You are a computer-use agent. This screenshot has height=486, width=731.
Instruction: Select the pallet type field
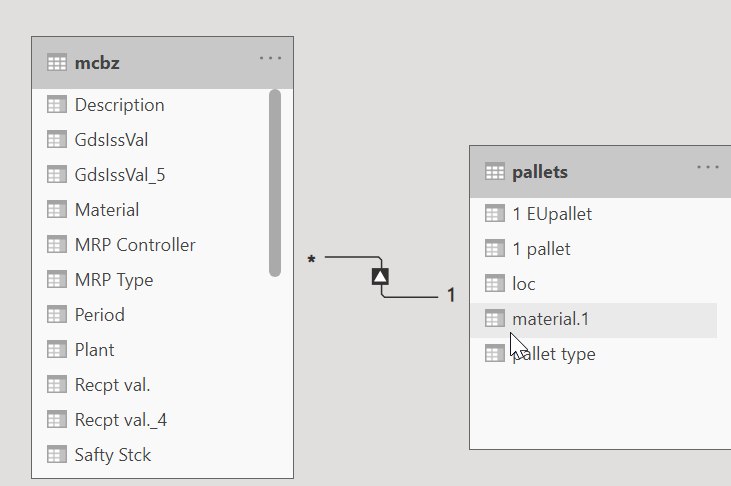594,354
